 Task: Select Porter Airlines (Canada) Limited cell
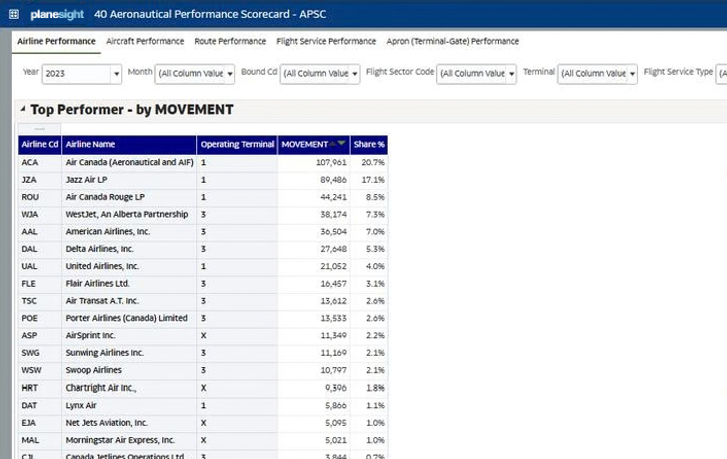(x=129, y=319)
